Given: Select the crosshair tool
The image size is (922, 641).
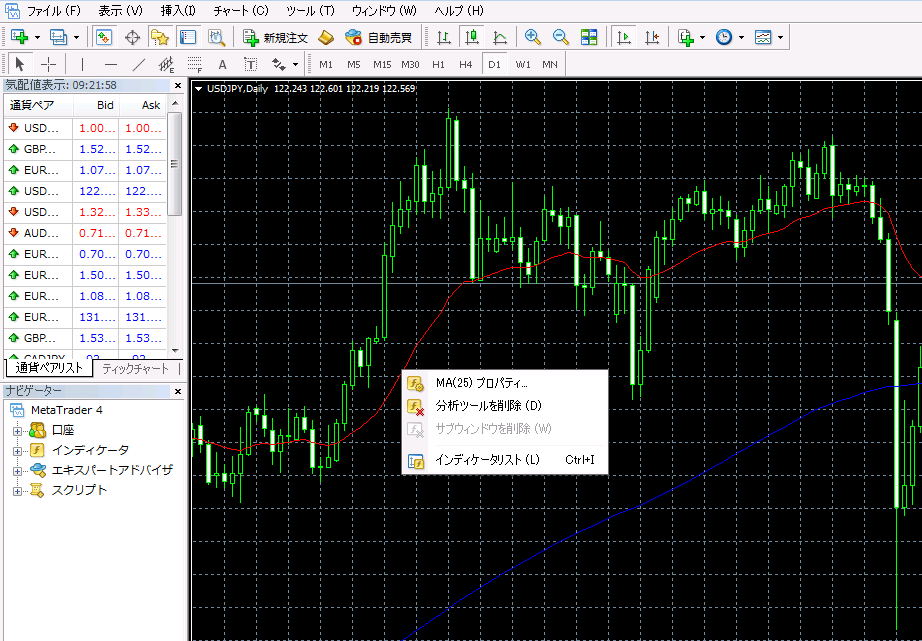Looking at the screenshot, I should coord(49,64).
